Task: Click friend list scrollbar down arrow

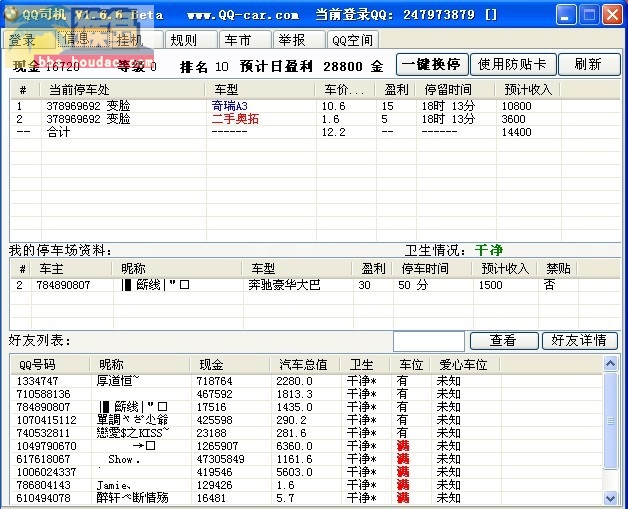Action: pyautogui.click(x=610, y=498)
